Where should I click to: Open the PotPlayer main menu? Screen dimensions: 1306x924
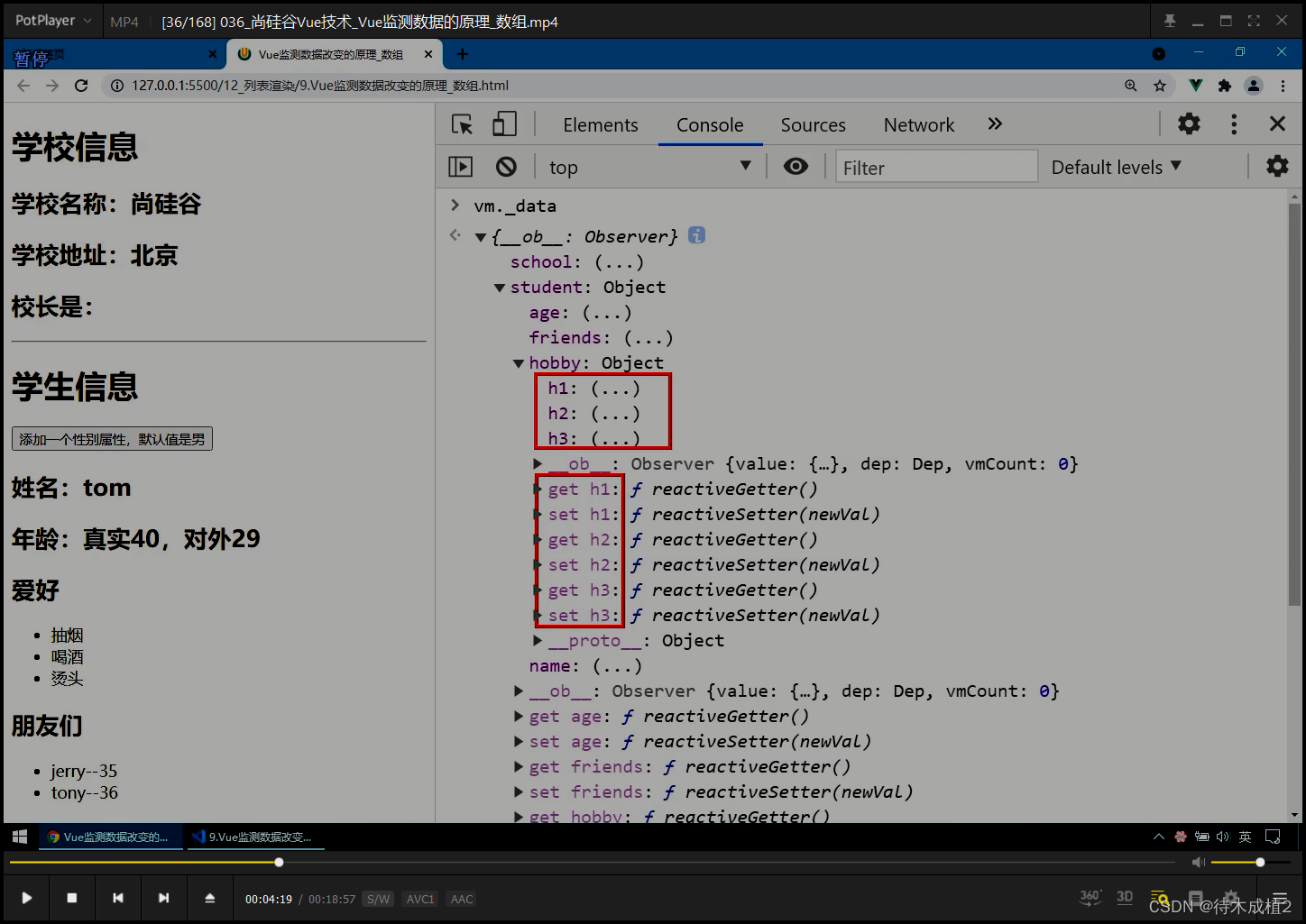(x=52, y=20)
